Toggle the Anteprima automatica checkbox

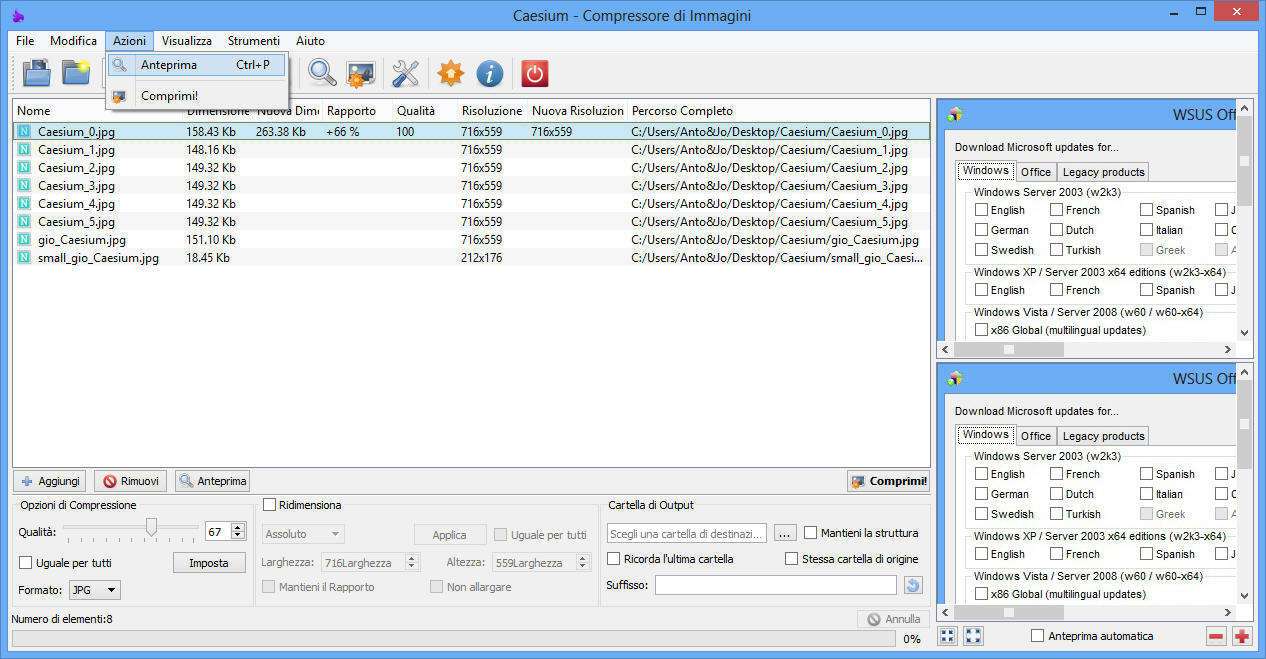point(1037,636)
